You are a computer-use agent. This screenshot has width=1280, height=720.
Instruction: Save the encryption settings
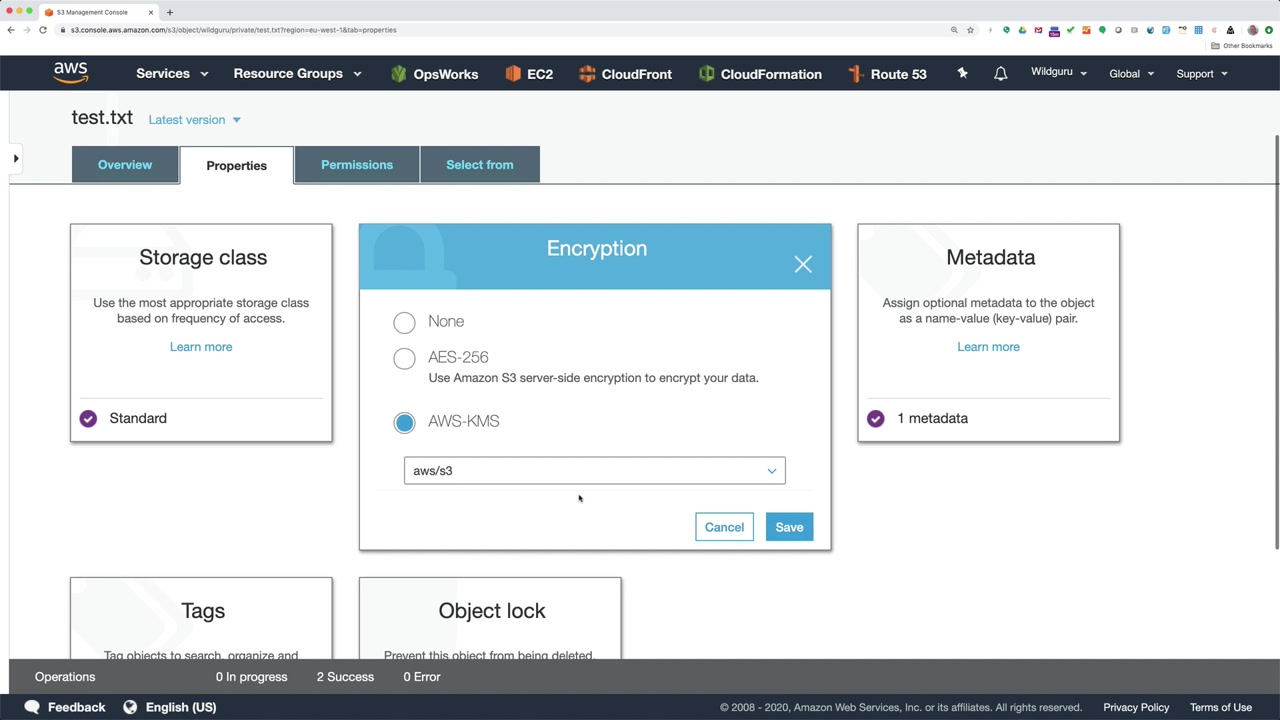(x=789, y=527)
